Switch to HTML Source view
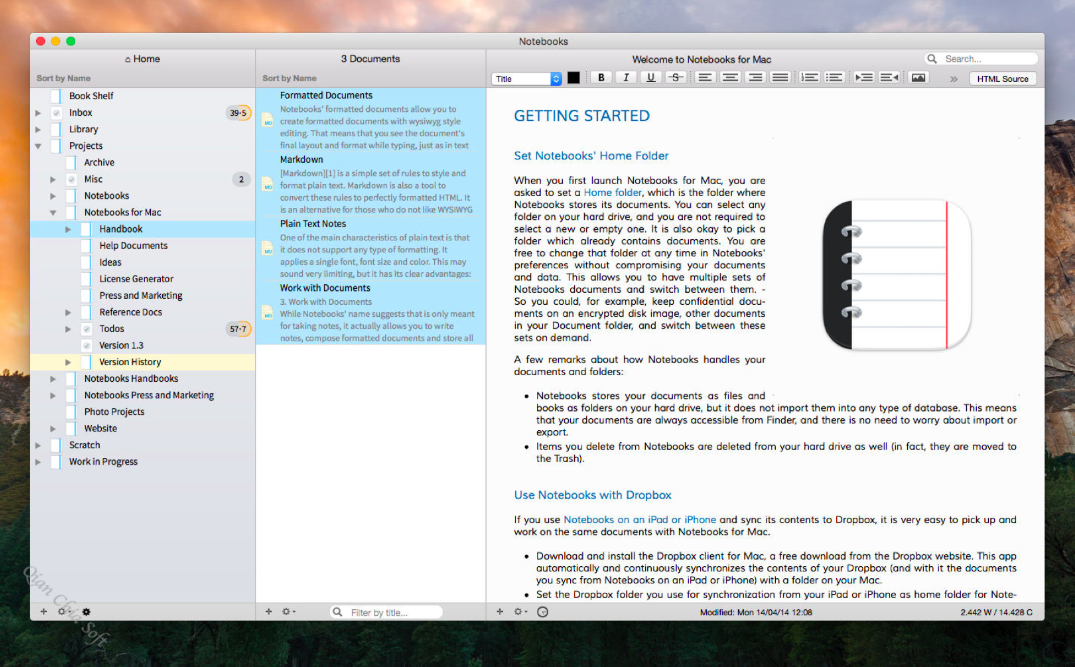This screenshot has width=1075, height=667. point(1002,79)
